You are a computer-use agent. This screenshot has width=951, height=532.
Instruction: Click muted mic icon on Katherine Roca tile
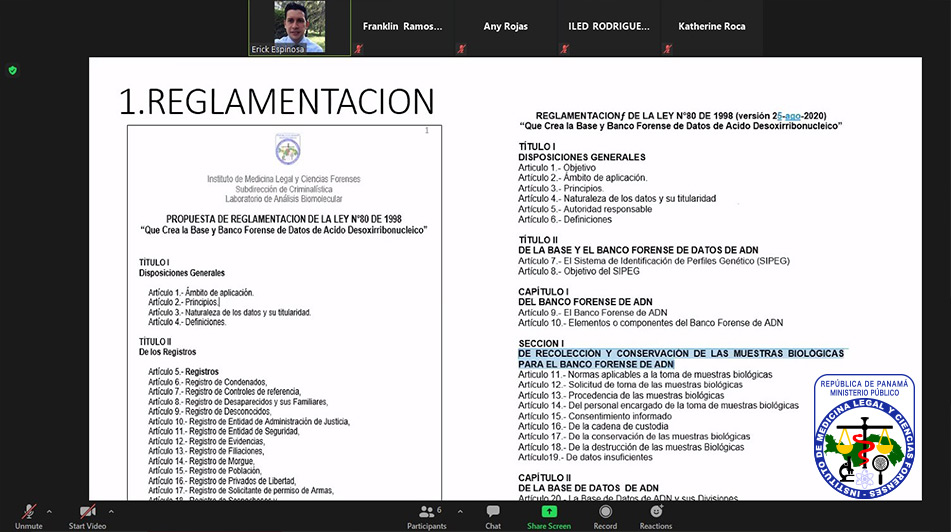click(x=668, y=49)
